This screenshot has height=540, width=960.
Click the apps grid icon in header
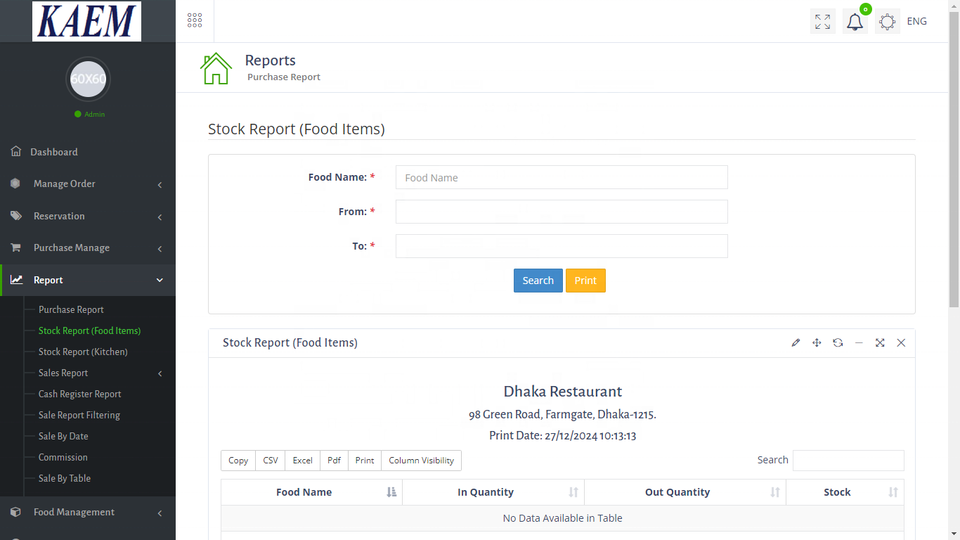(195, 21)
